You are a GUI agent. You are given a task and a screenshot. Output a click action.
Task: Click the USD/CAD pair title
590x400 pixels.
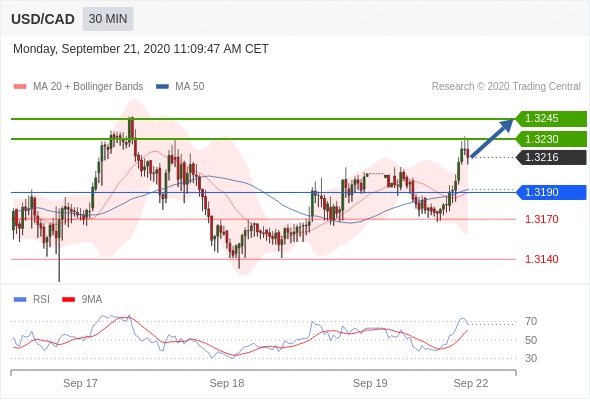tap(43, 19)
